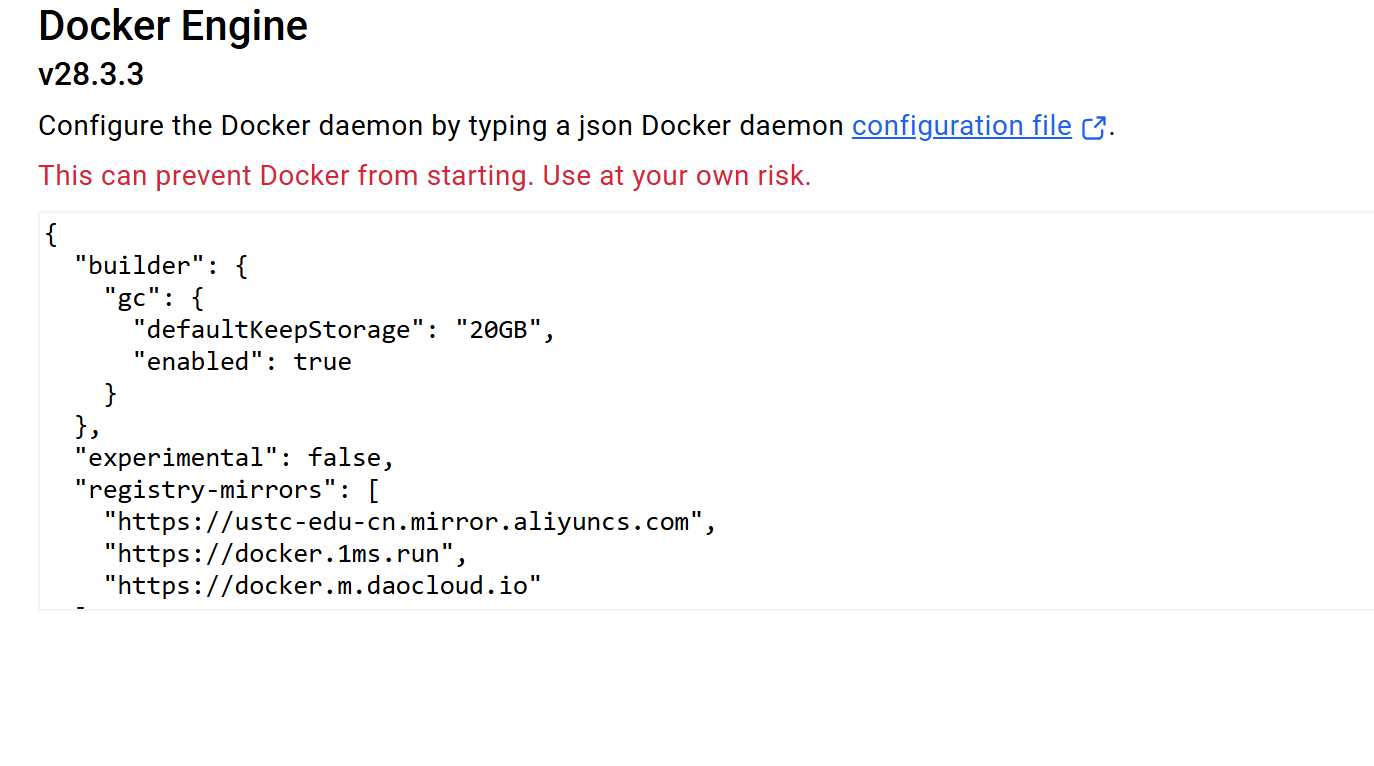Click the "experimental": false line
This screenshot has height=766, width=1374.
[232, 457]
